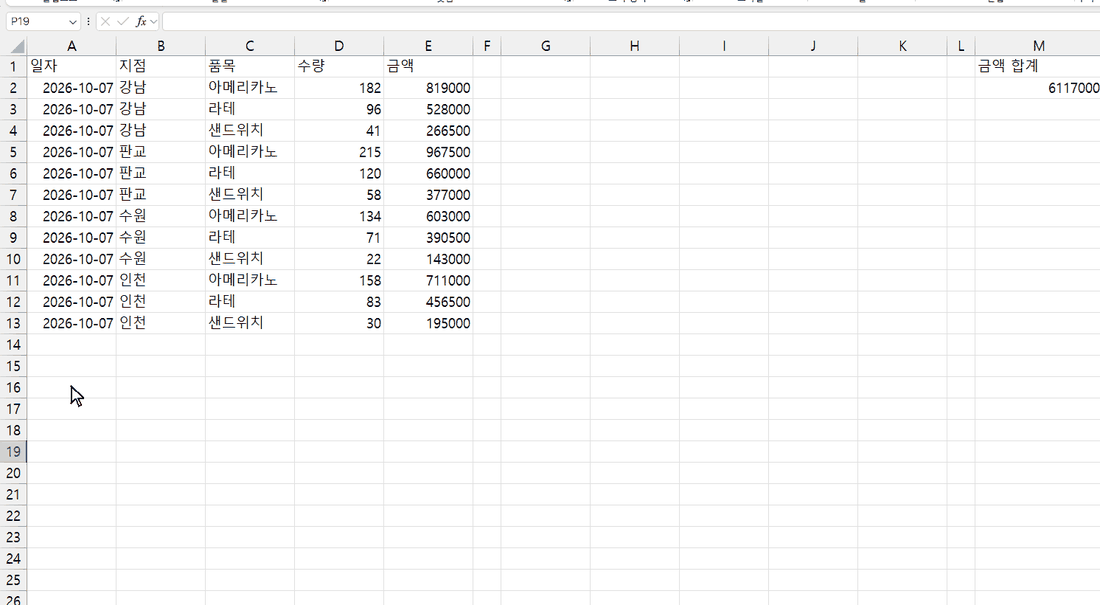This screenshot has height=605, width=1100.
Task: Click the 금액 header cell in column E
Action: tap(428, 67)
